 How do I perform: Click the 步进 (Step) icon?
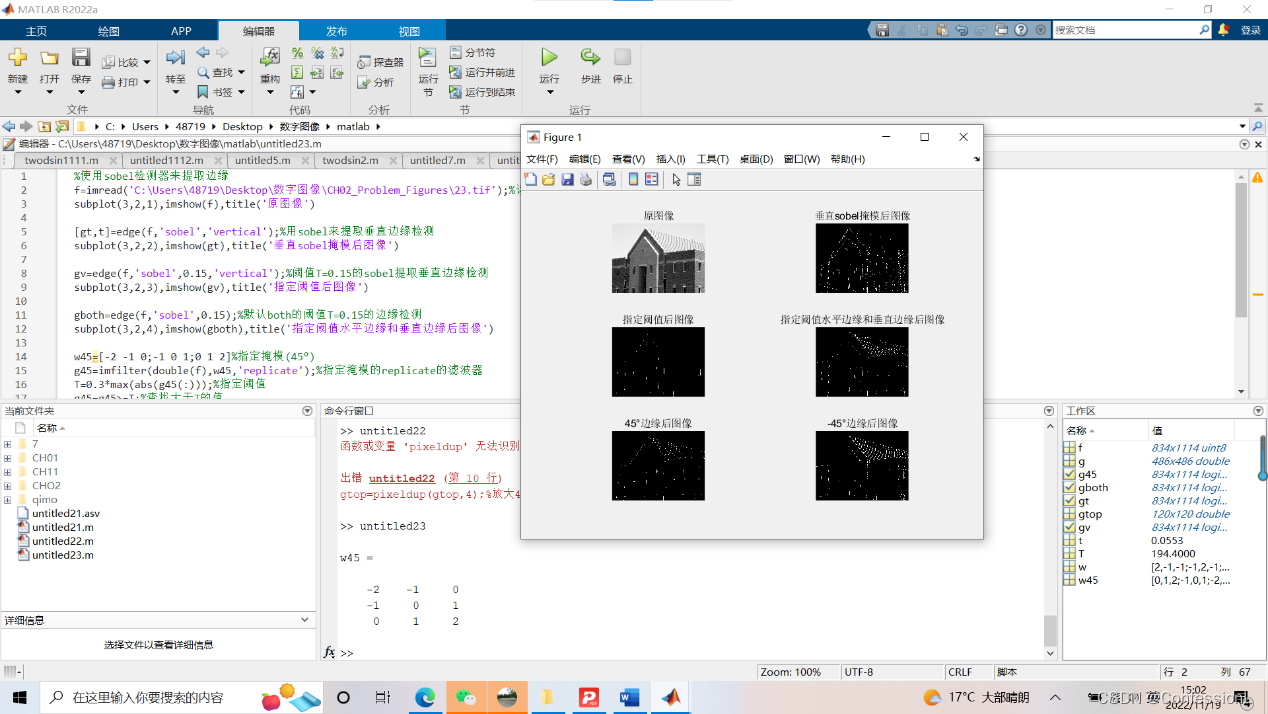click(591, 57)
